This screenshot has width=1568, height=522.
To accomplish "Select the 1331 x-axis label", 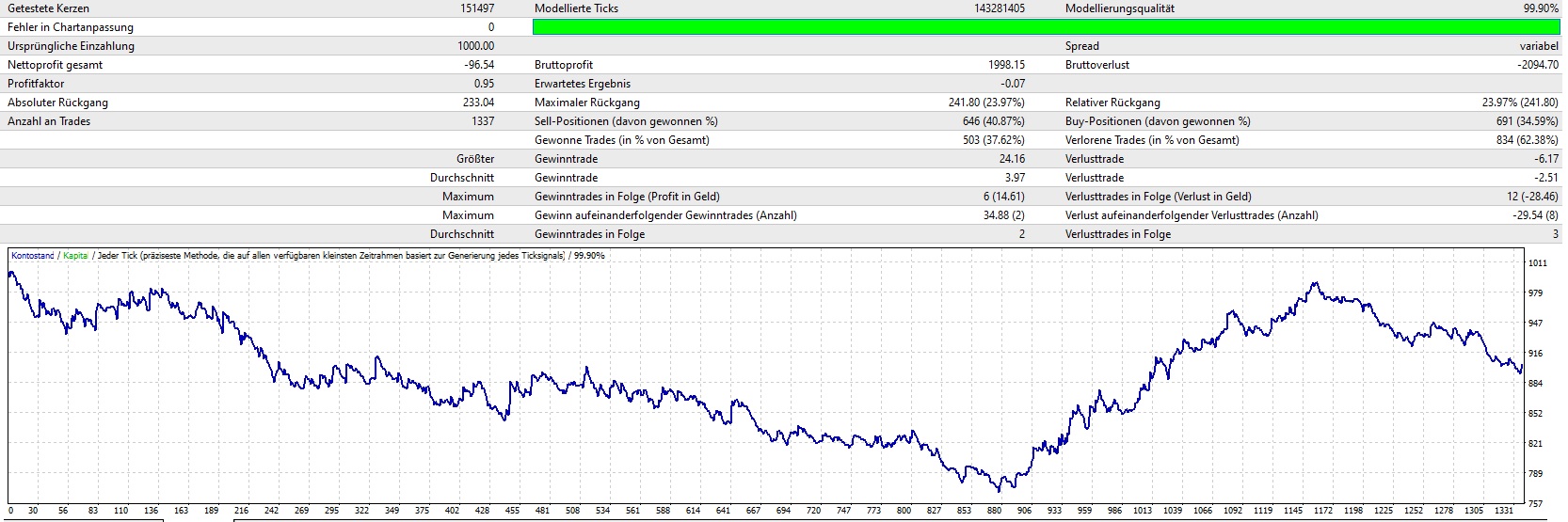I will click(1503, 511).
